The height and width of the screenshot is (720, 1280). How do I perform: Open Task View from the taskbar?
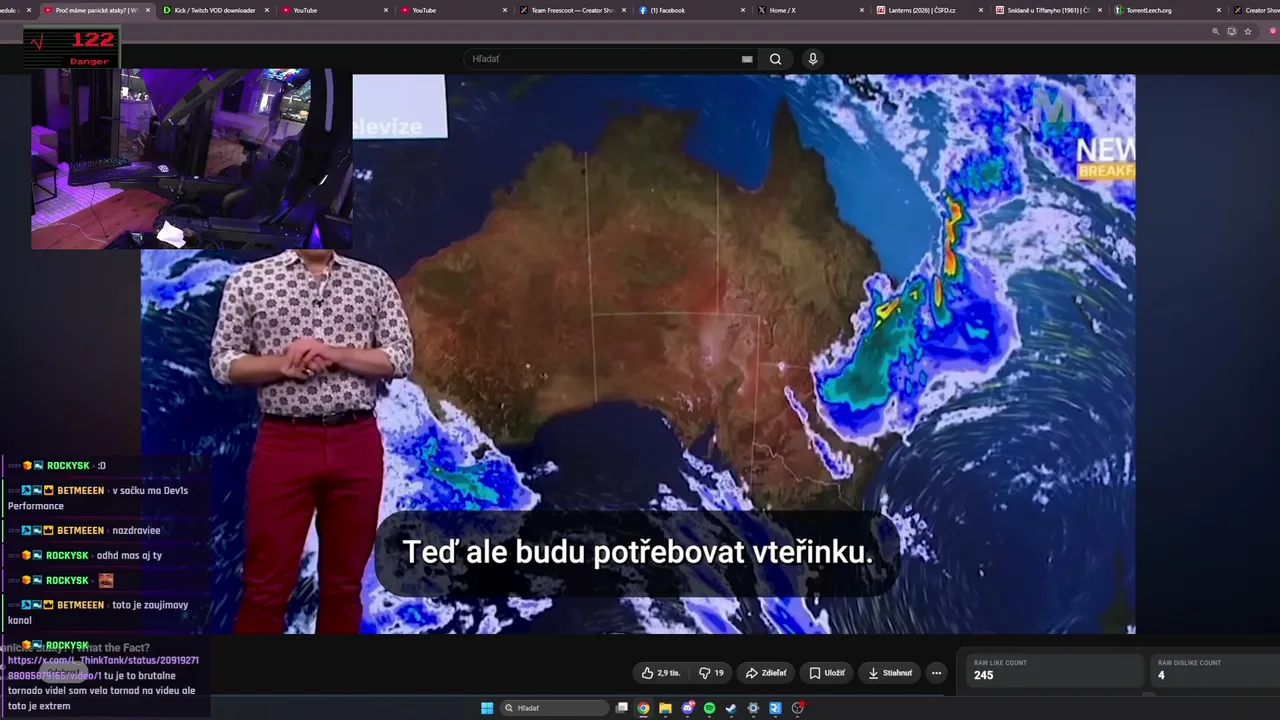(622, 708)
